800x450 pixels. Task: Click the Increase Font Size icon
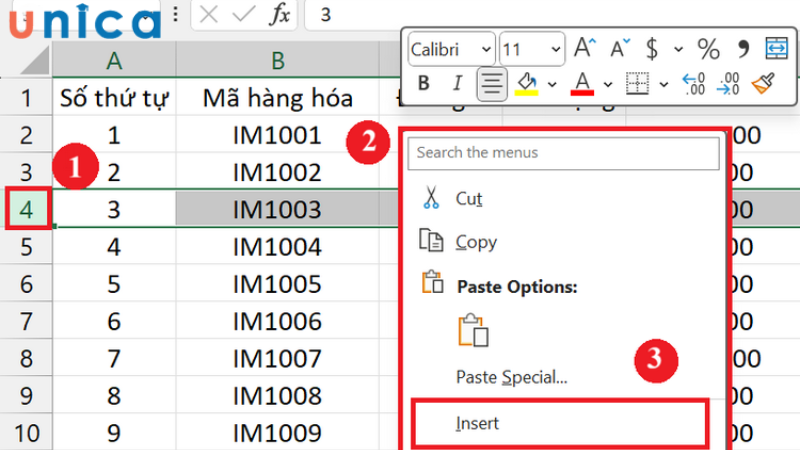coord(585,48)
